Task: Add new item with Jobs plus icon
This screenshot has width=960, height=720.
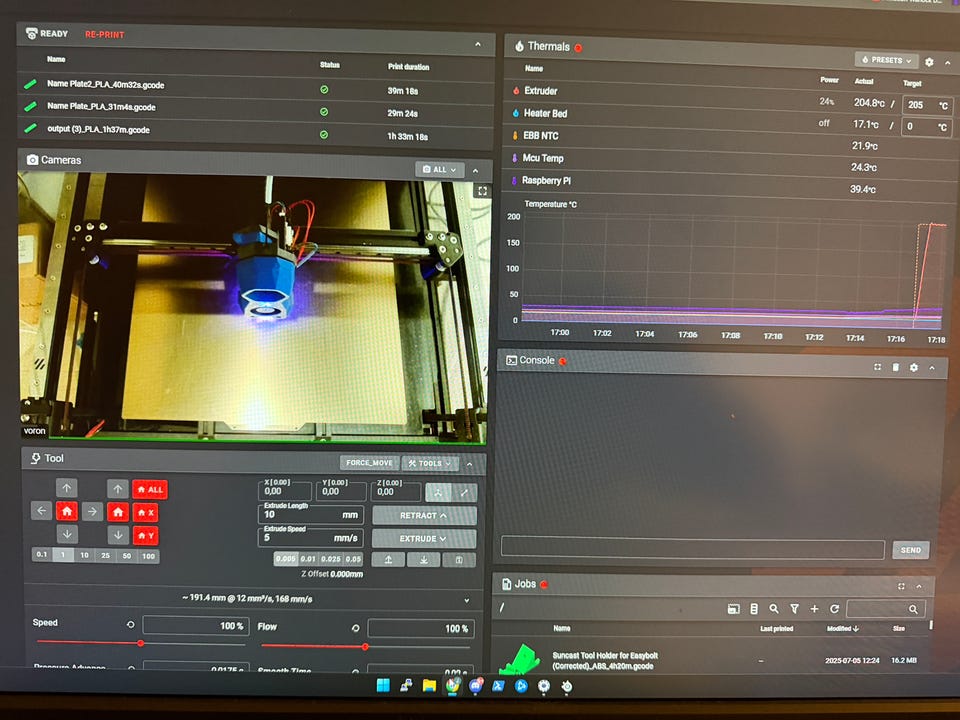Action: 814,609
